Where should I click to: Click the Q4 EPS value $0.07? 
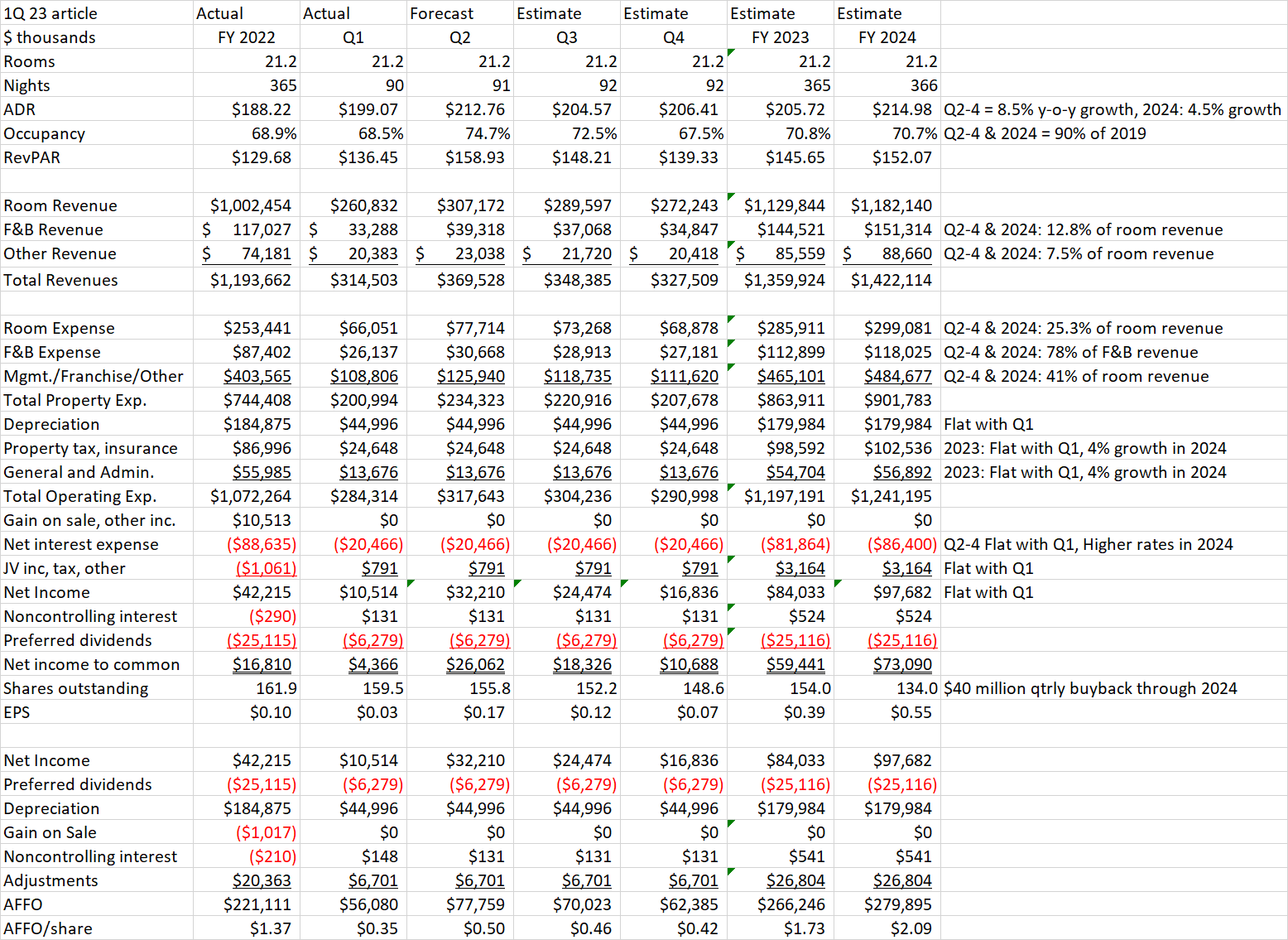[699, 711]
